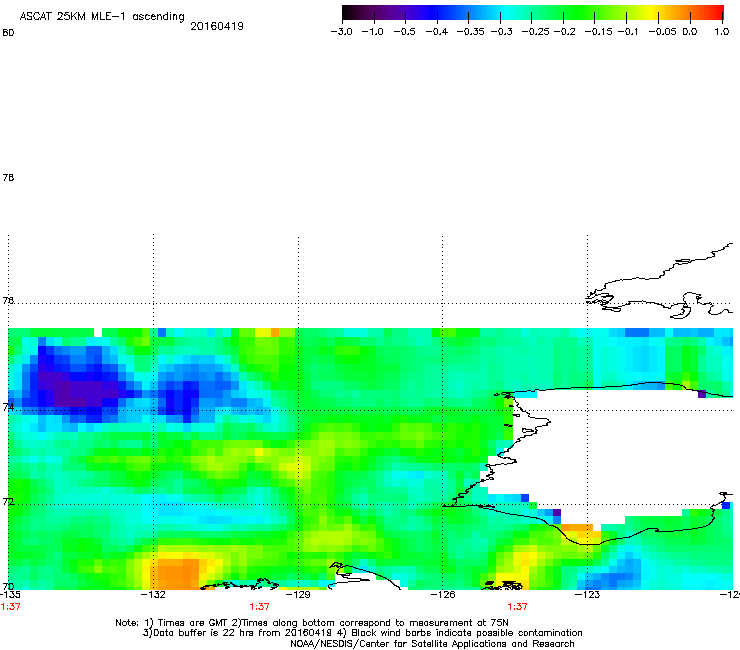Click the -0.05 color scale label
The width and height of the screenshot is (740, 650).
[x=663, y=32]
